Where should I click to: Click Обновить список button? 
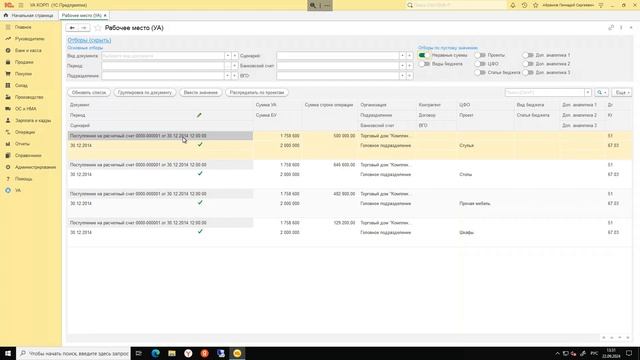(89, 93)
